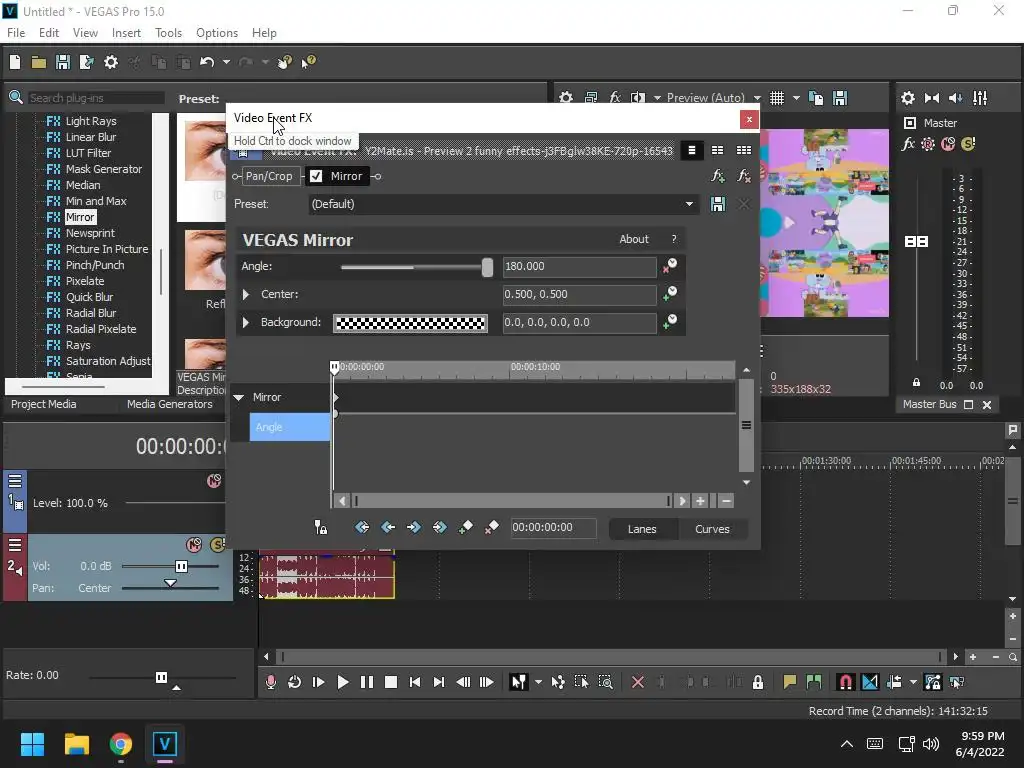The height and width of the screenshot is (768, 1024).
Task: Click the Search plug-ins field
Action: pyautogui.click(x=96, y=98)
